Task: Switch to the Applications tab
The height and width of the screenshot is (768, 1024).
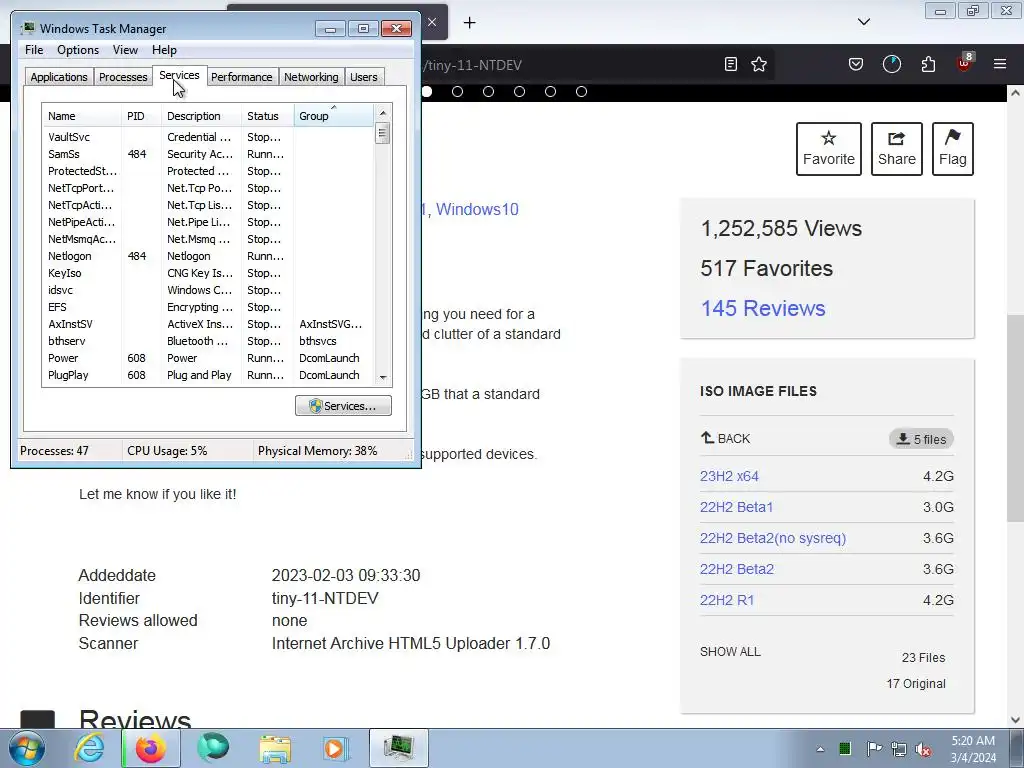Action: (x=59, y=76)
